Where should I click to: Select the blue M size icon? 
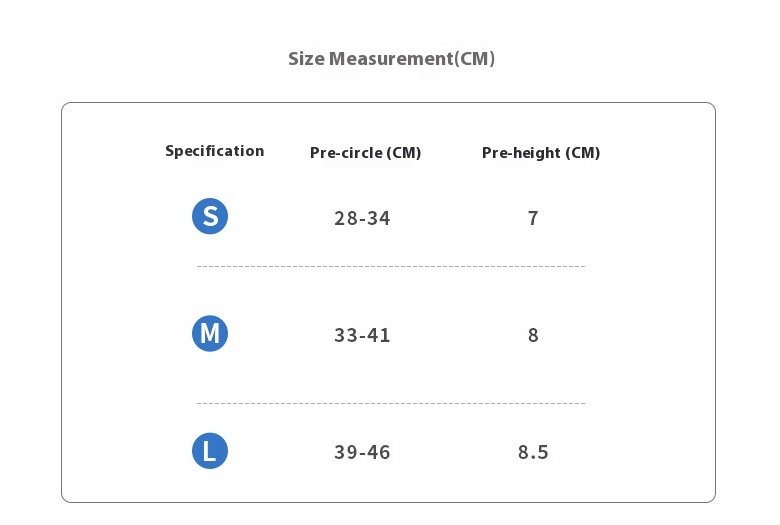[x=210, y=333]
